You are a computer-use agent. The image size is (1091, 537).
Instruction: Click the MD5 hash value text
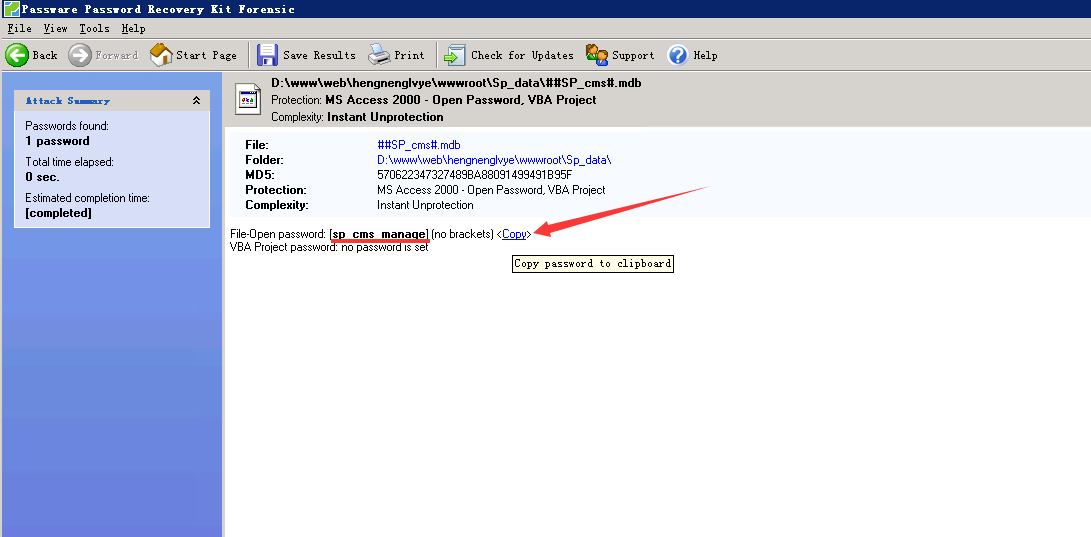tap(474, 175)
